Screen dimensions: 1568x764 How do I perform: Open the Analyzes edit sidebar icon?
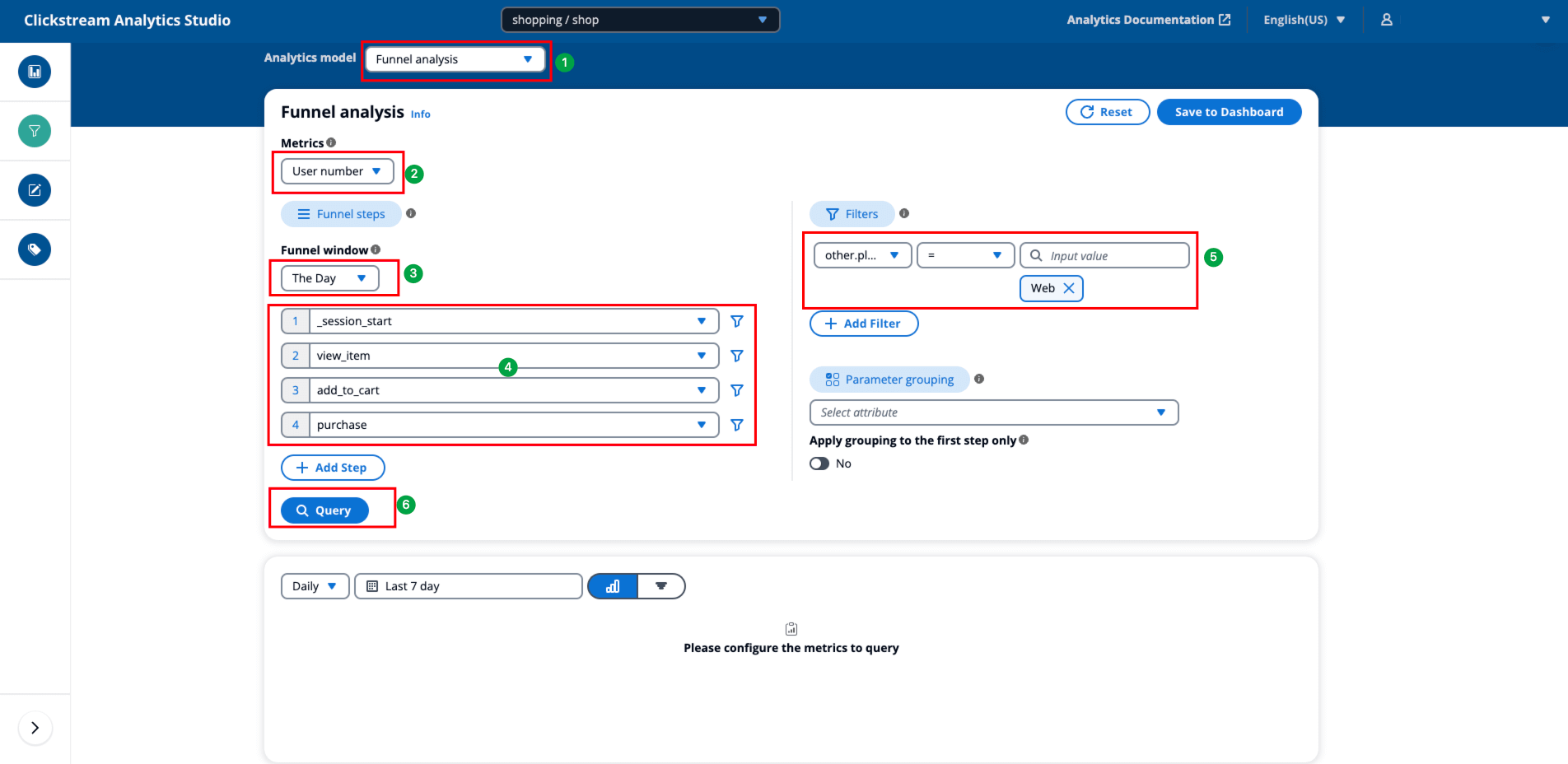coord(35,190)
